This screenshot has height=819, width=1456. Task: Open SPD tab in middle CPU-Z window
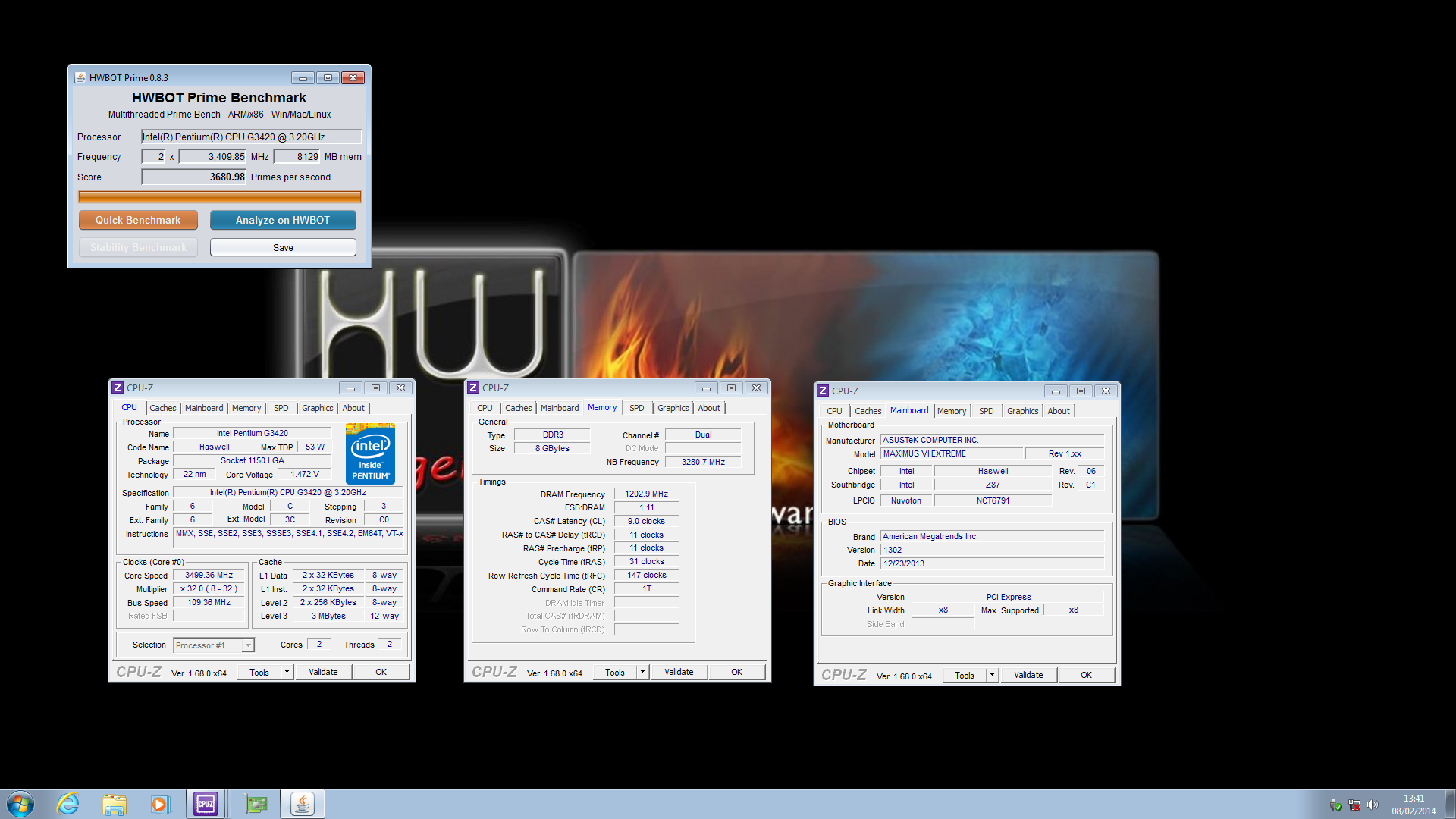[637, 408]
